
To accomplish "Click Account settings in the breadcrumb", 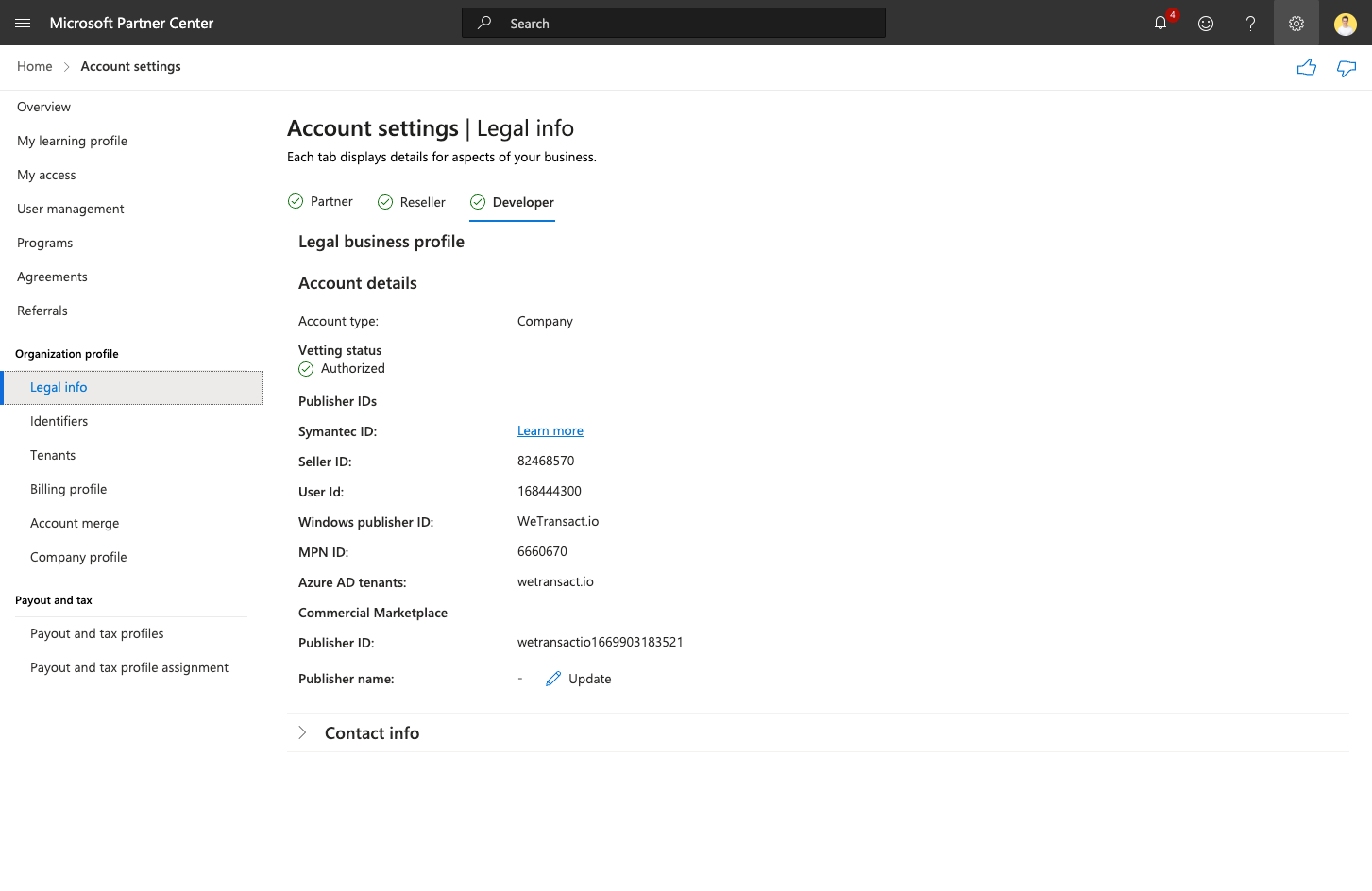I will pos(130,66).
